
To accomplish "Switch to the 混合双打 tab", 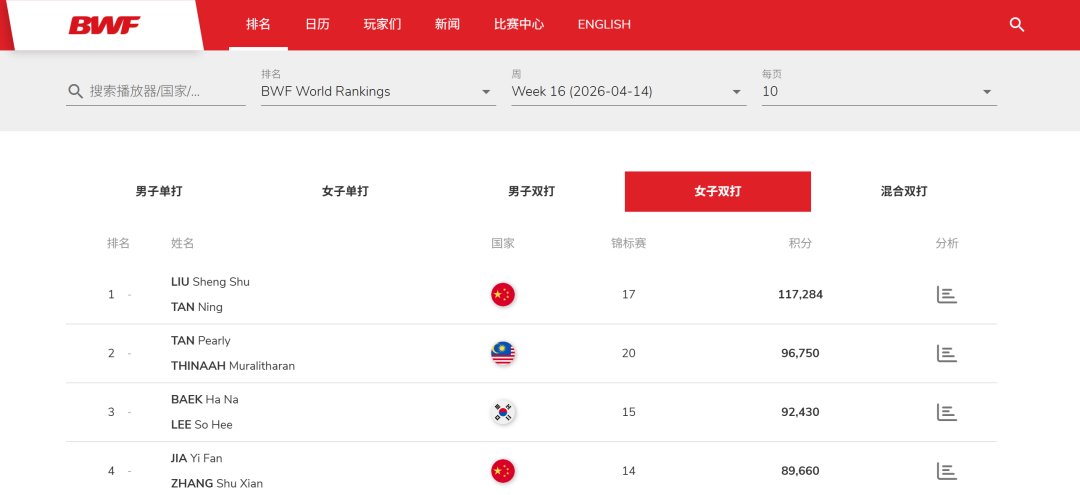I will click(x=903, y=191).
